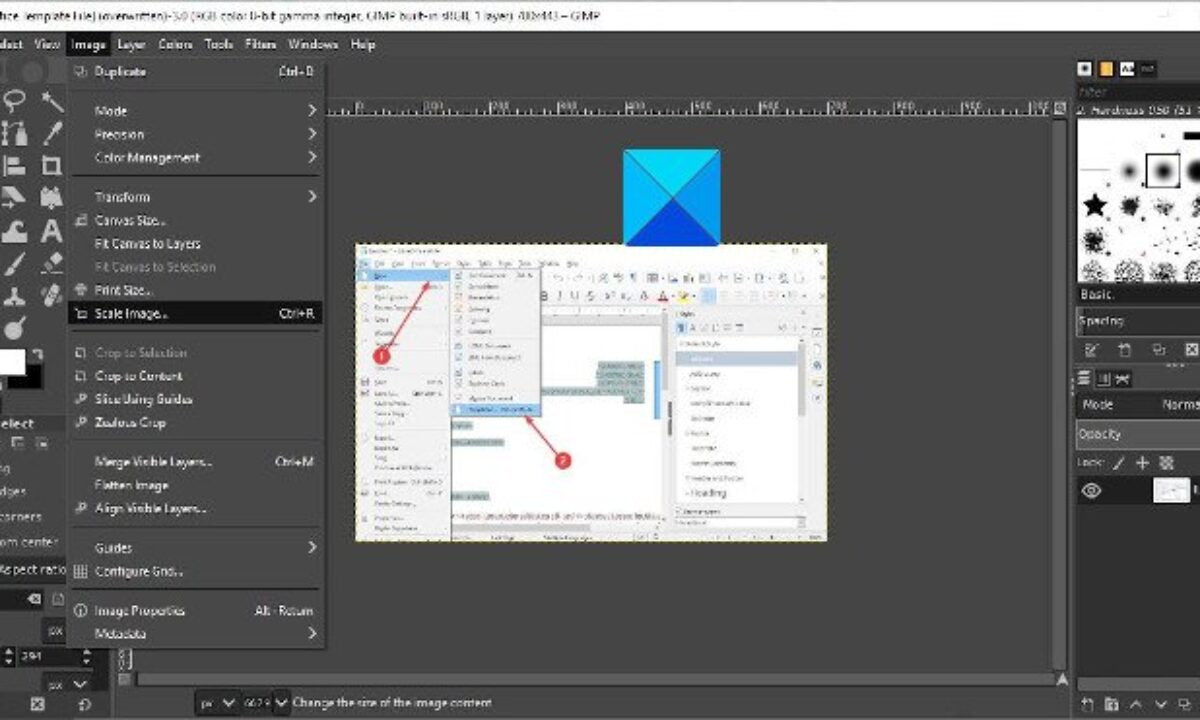Open the Windows menu in menu bar
1200x720 pixels.
(x=313, y=45)
